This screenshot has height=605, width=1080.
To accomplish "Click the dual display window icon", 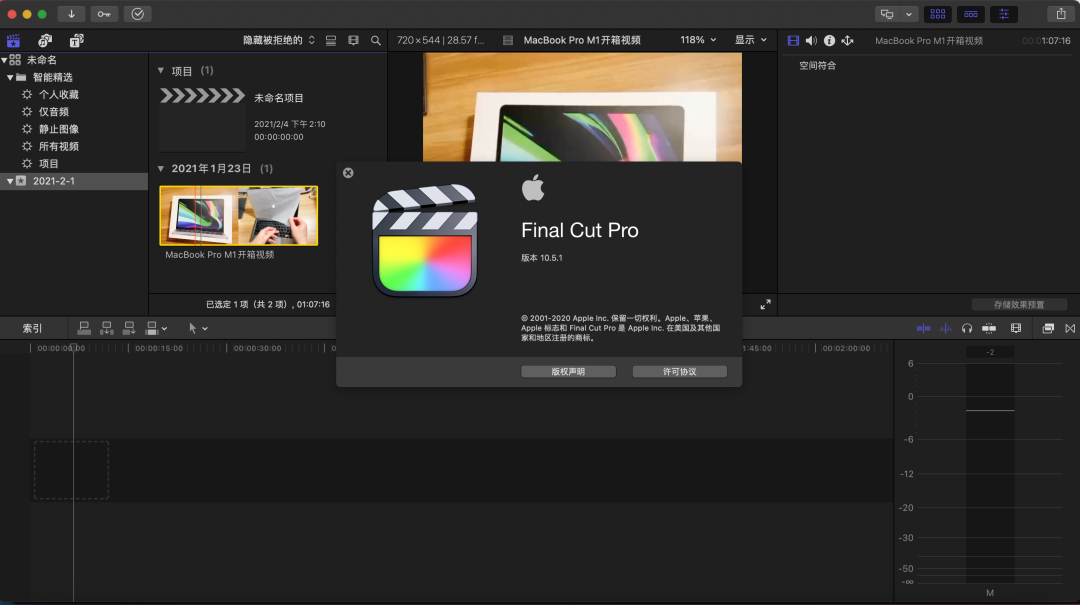I will pyautogui.click(x=887, y=14).
